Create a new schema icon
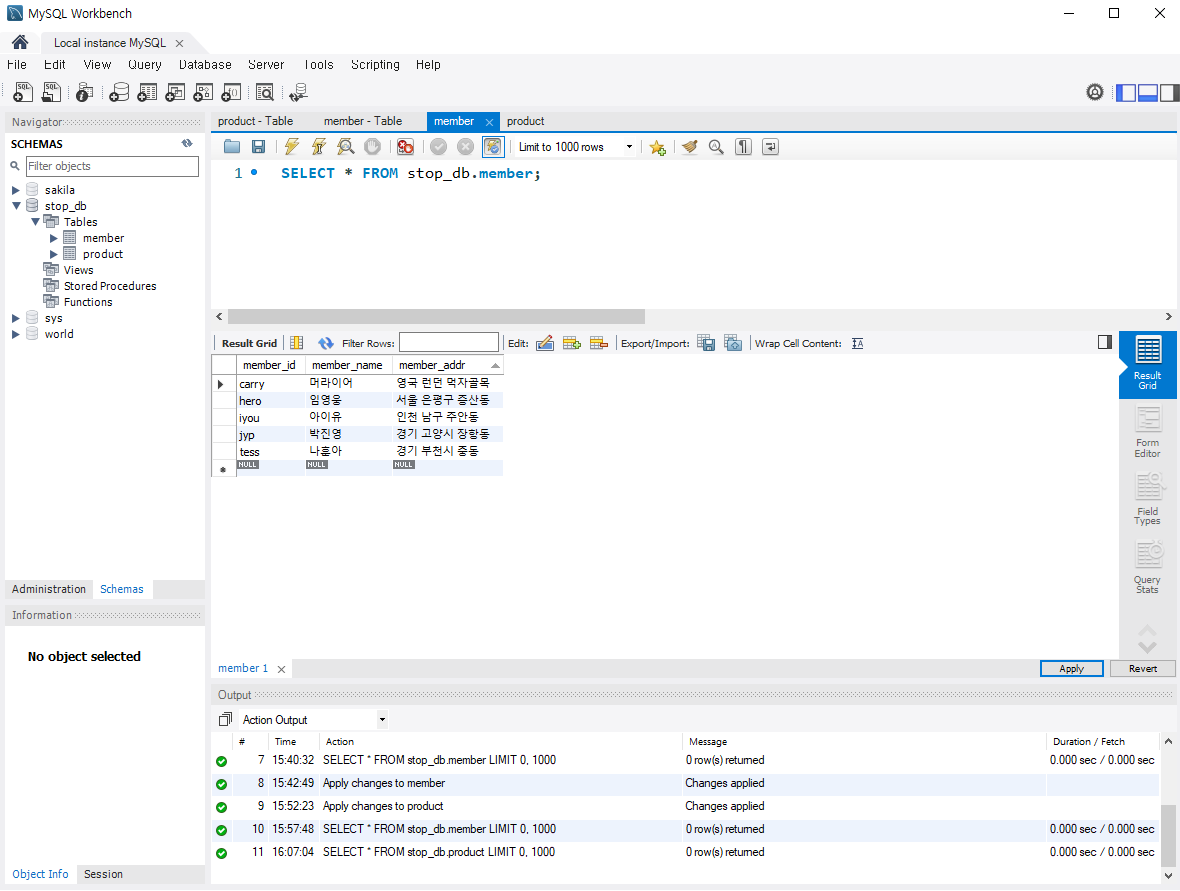The image size is (1180, 891). pos(119,92)
